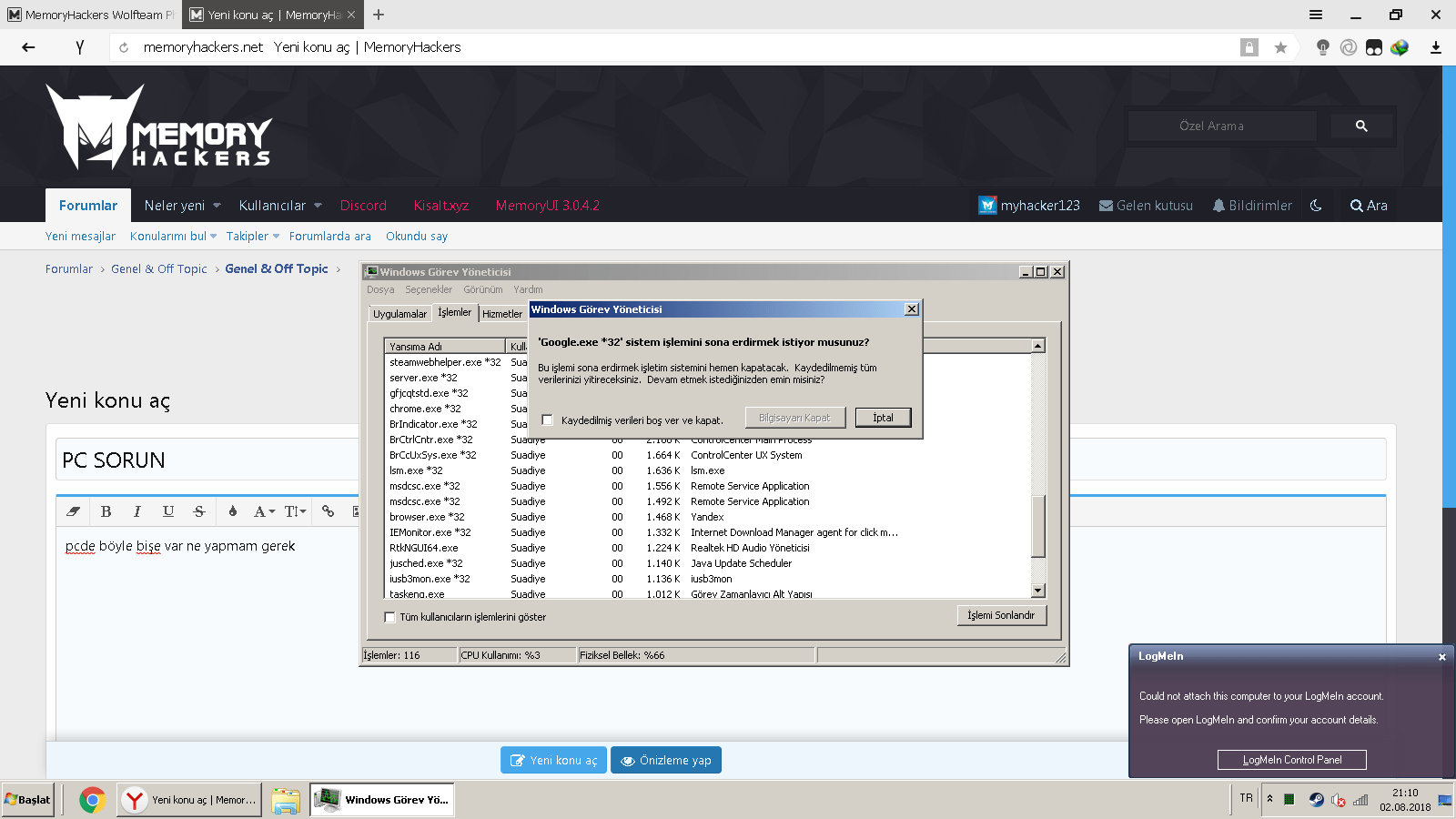The image size is (1456, 819).
Task: Click the 'Özel Arama' search field
Action: (x=1222, y=126)
